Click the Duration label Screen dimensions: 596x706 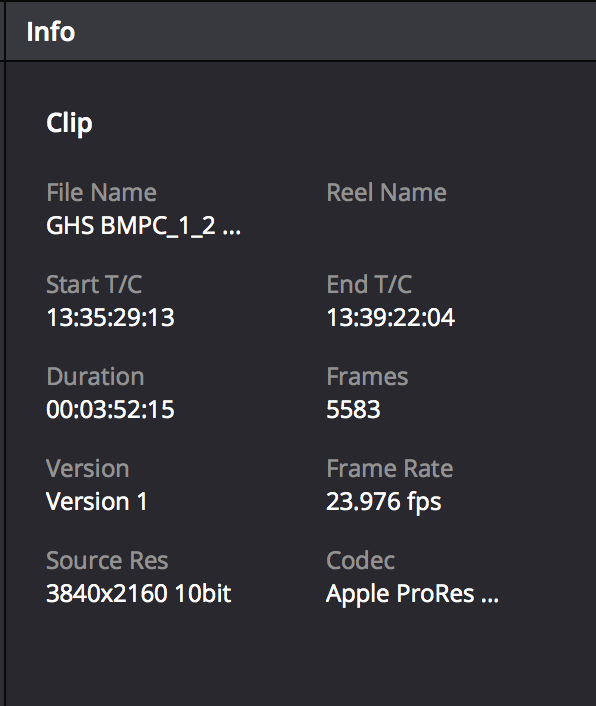(x=95, y=376)
